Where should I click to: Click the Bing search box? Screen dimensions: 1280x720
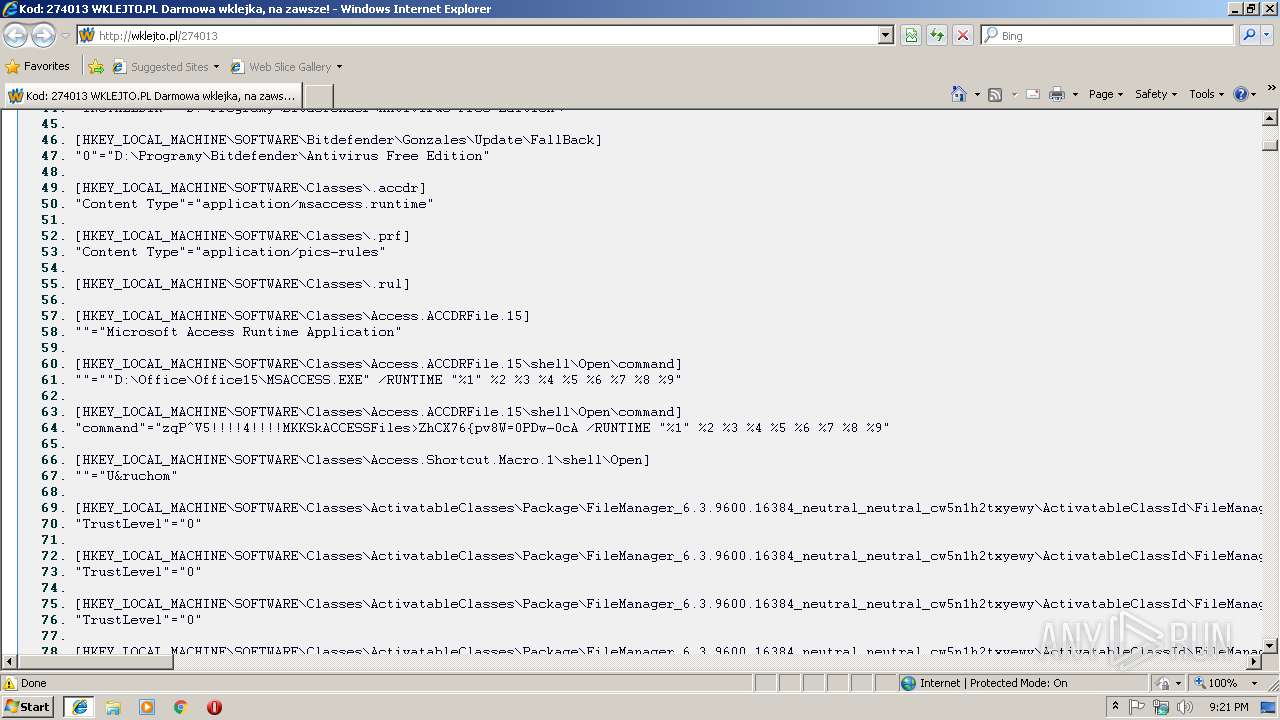pos(1107,36)
